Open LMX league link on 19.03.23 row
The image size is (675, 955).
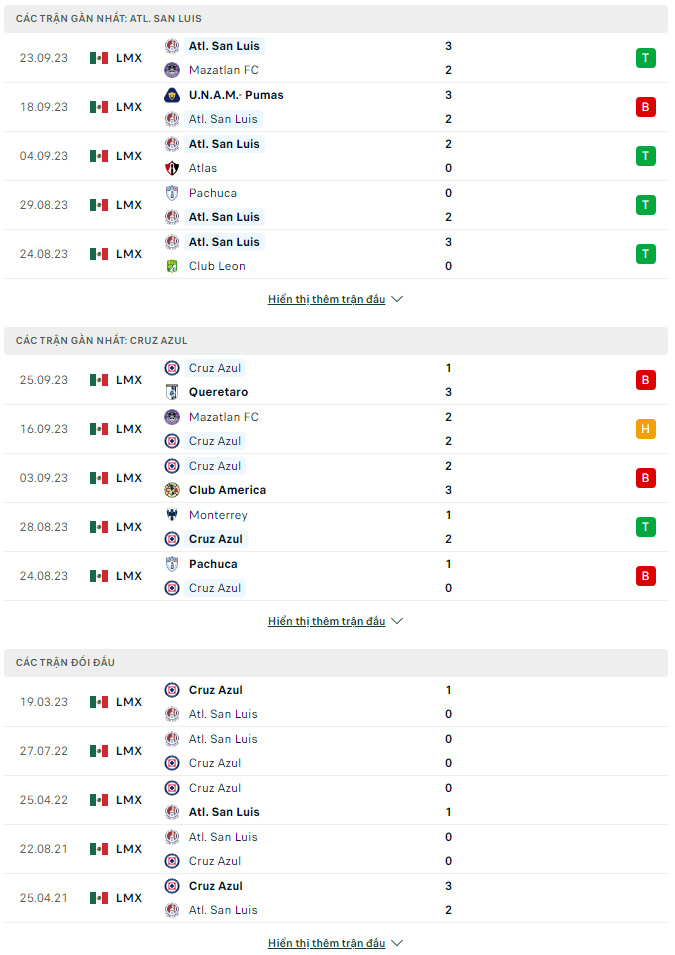(129, 702)
